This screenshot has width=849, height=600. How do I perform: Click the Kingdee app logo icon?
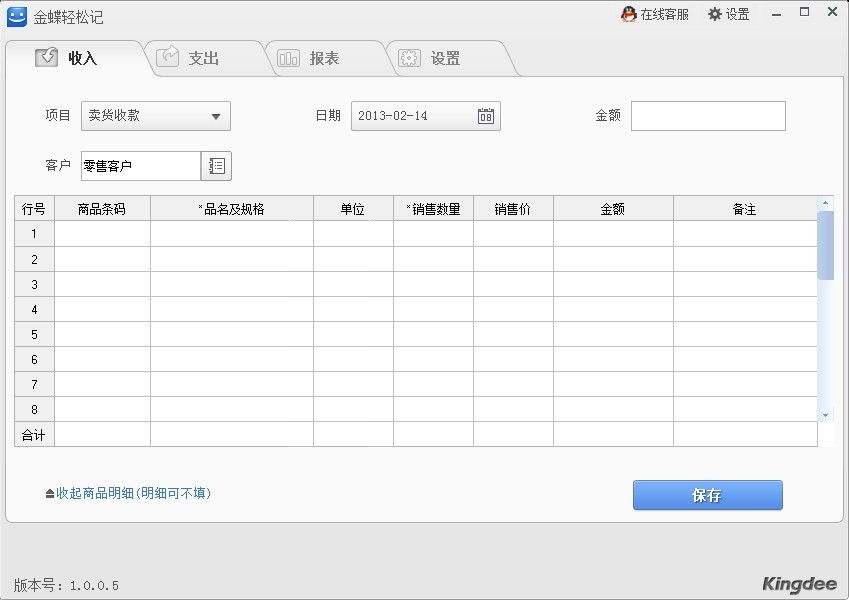click(x=17, y=16)
